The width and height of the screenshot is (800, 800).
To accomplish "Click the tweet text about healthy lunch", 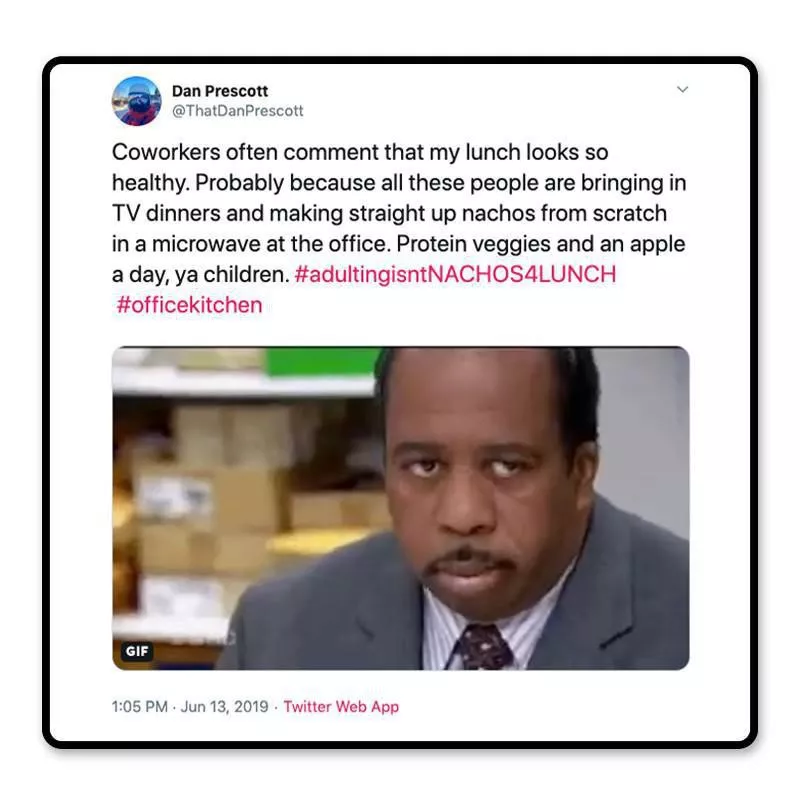I will (399, 228).
